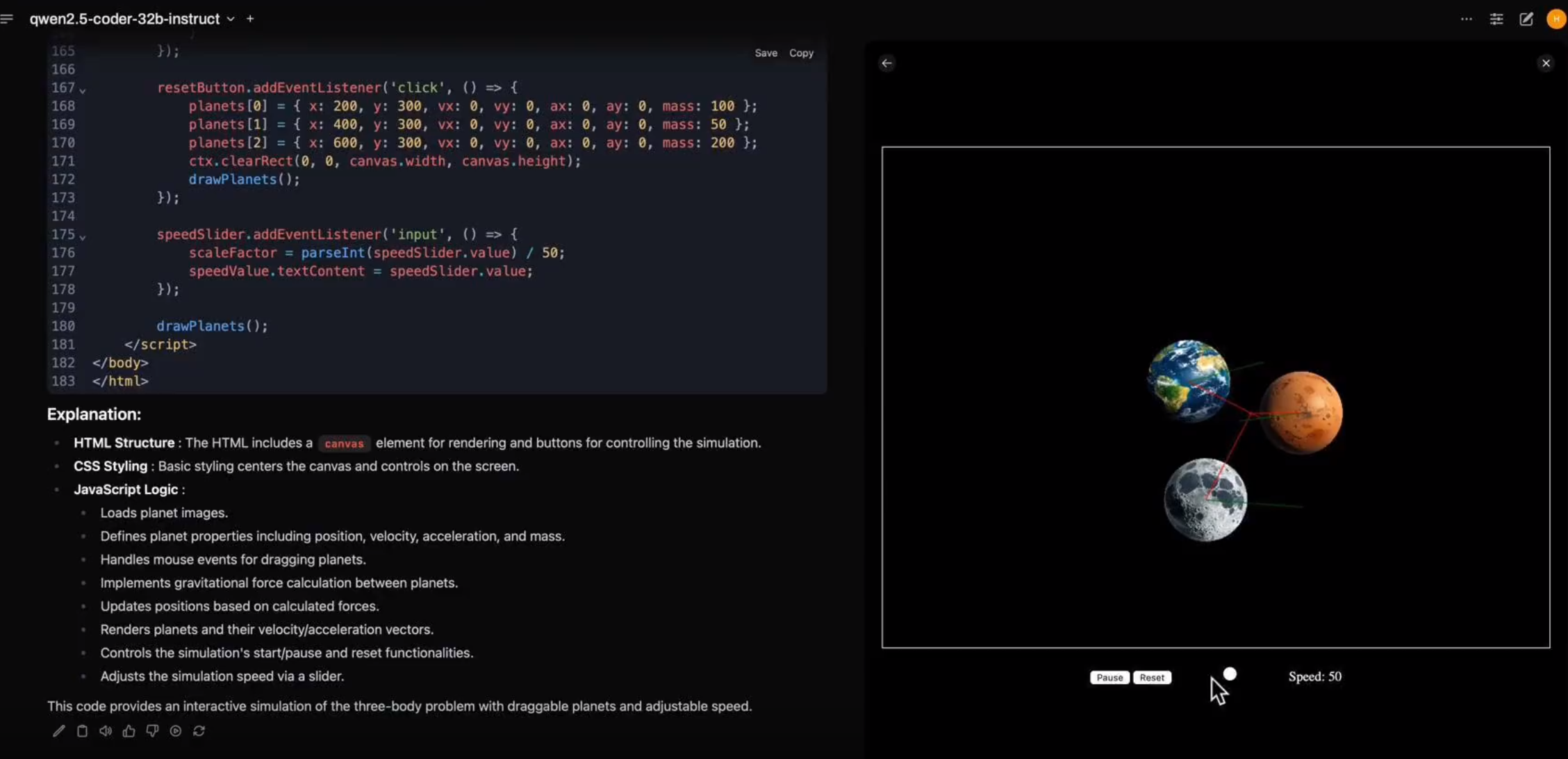1568x759 pixels.
Task: Regenerate the response with refresh icon
Action: tap(199, 731)
